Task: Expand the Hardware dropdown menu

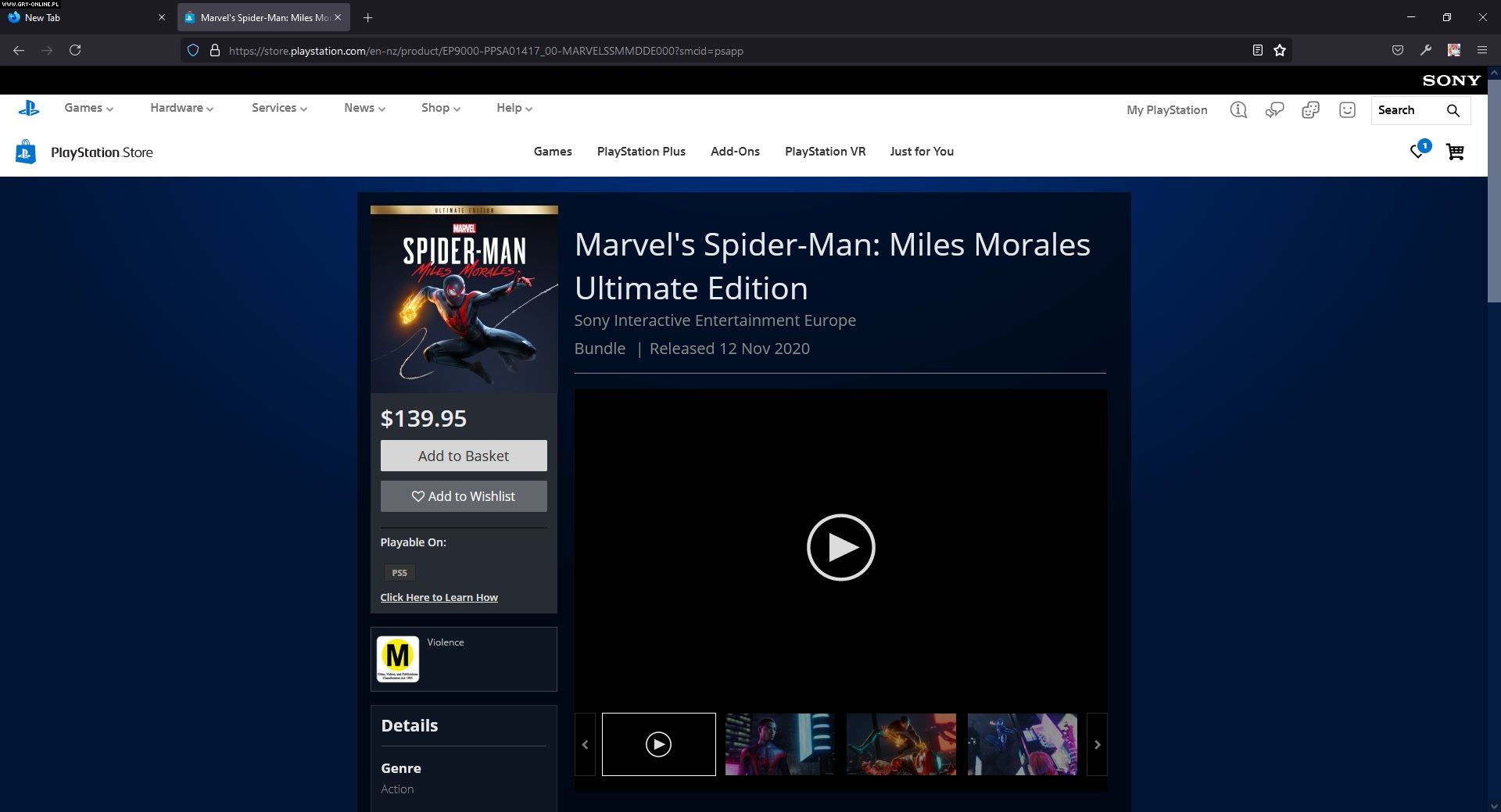Action: 181,108
